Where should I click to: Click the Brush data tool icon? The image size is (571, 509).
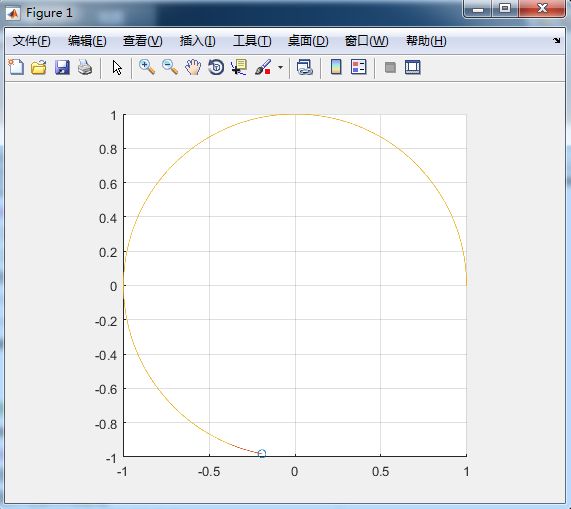point(263,67)
